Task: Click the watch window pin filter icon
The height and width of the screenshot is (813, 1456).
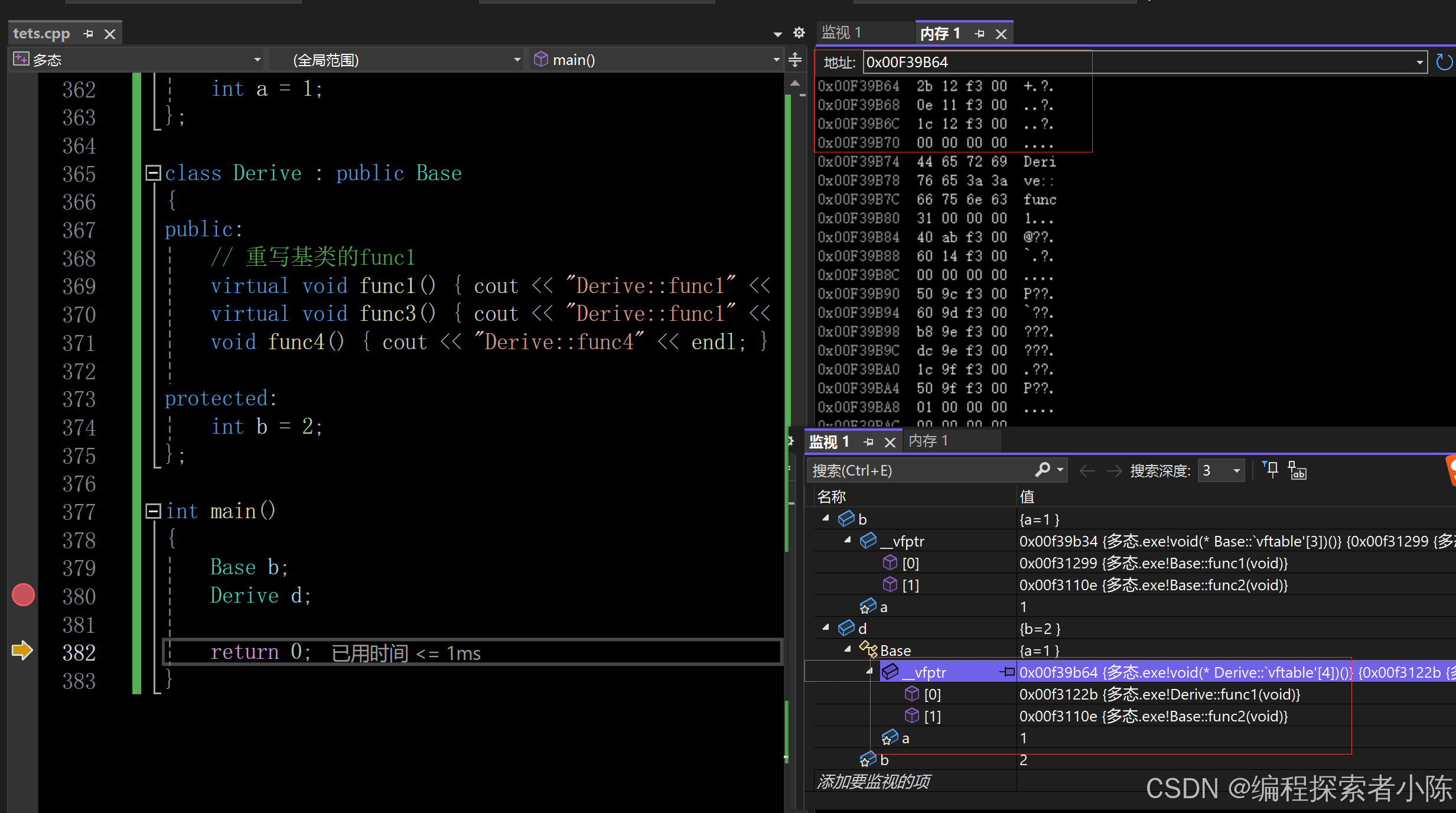Action: click(x=1271, y=470)
